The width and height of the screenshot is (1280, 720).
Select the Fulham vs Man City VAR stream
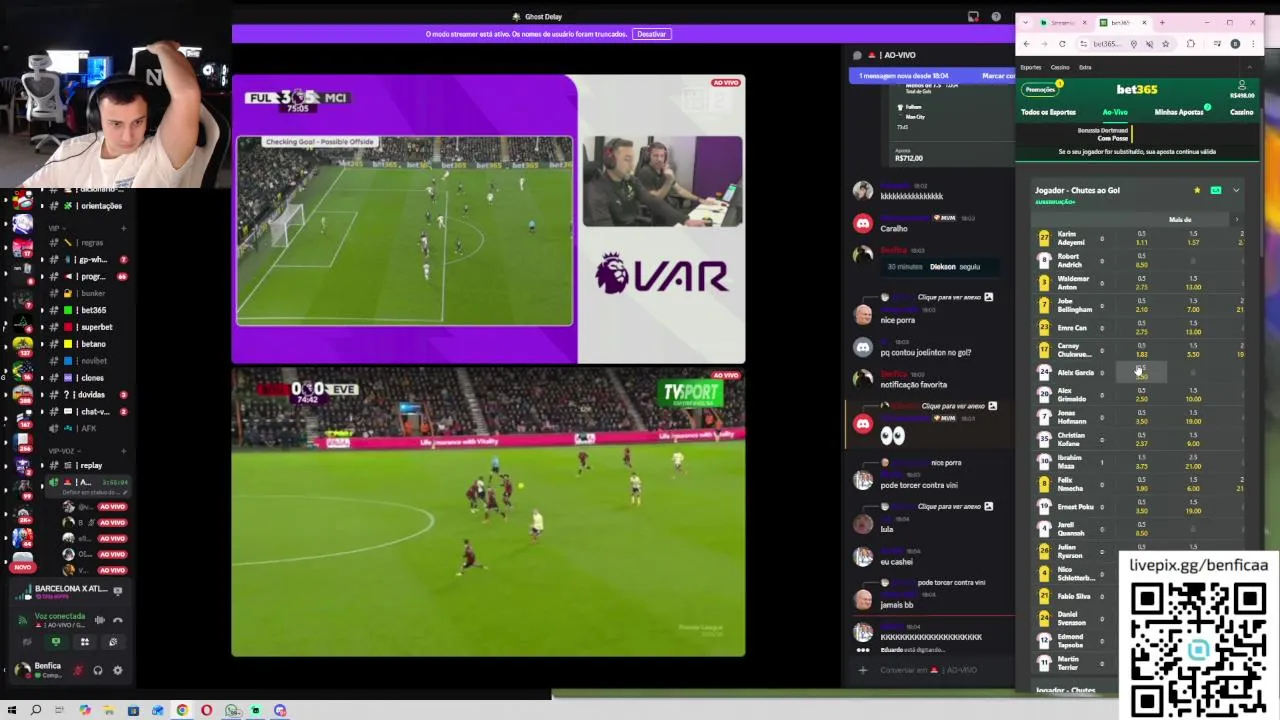click(488, 219)
